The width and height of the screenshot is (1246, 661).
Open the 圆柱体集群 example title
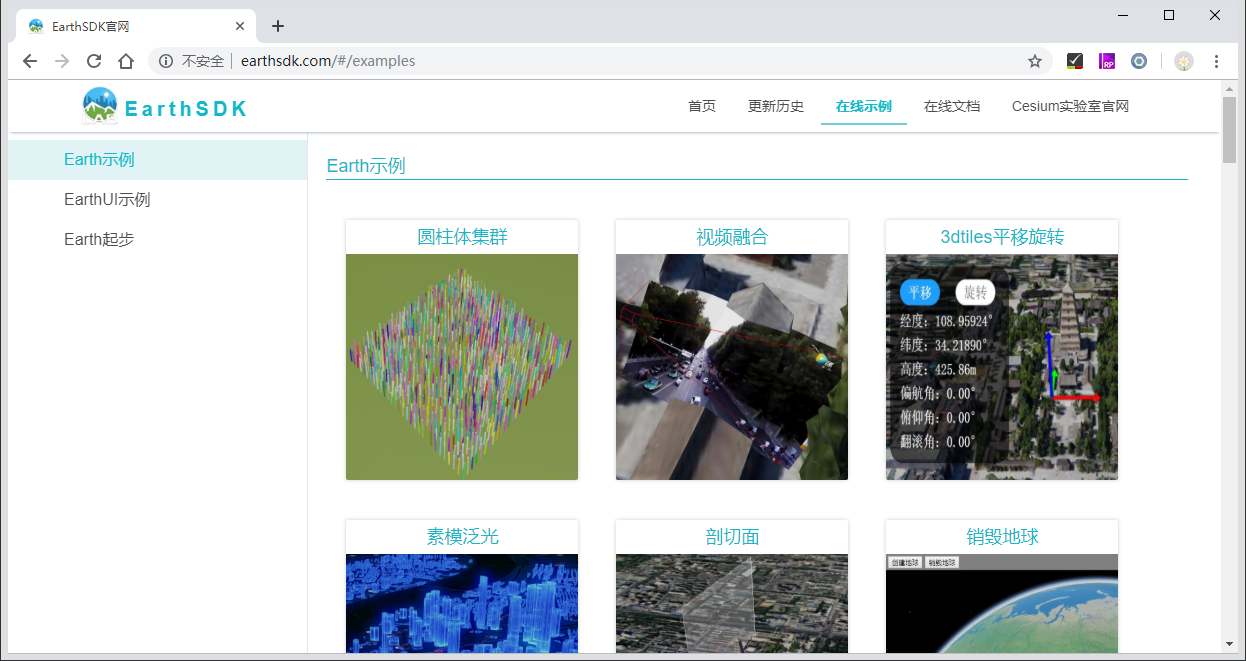[462, 237]
